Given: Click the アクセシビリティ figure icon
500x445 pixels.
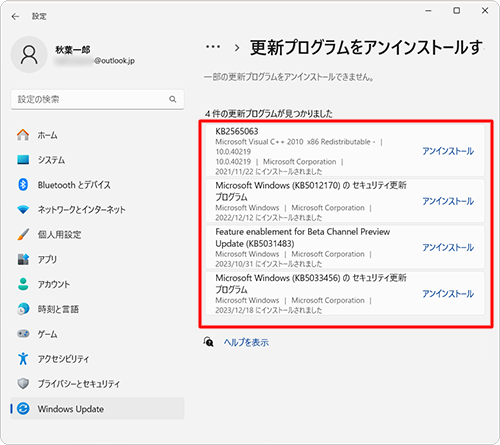Looking at the screenshot, I should 23,359.
